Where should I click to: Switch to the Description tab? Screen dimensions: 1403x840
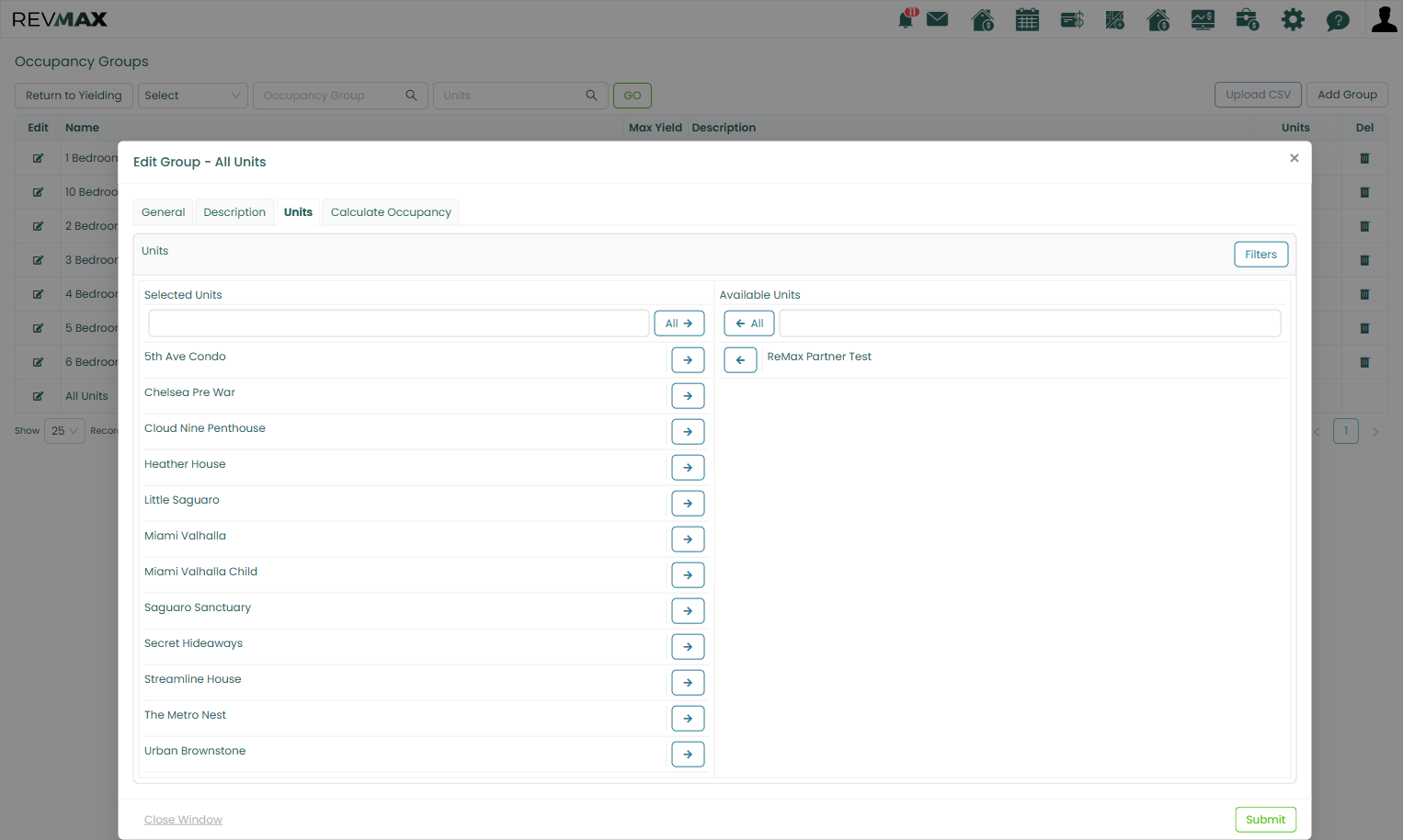[234, 212]
